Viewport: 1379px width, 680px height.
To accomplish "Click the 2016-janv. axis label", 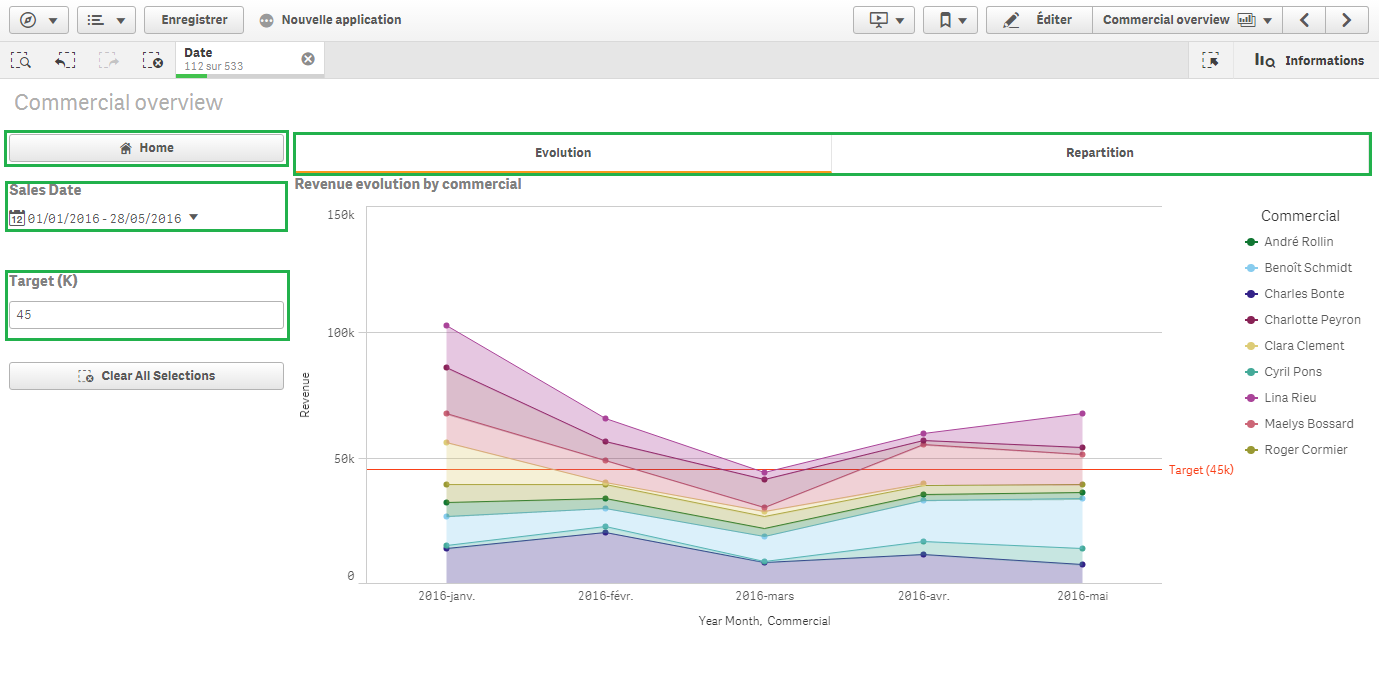I will pos(446,596).
